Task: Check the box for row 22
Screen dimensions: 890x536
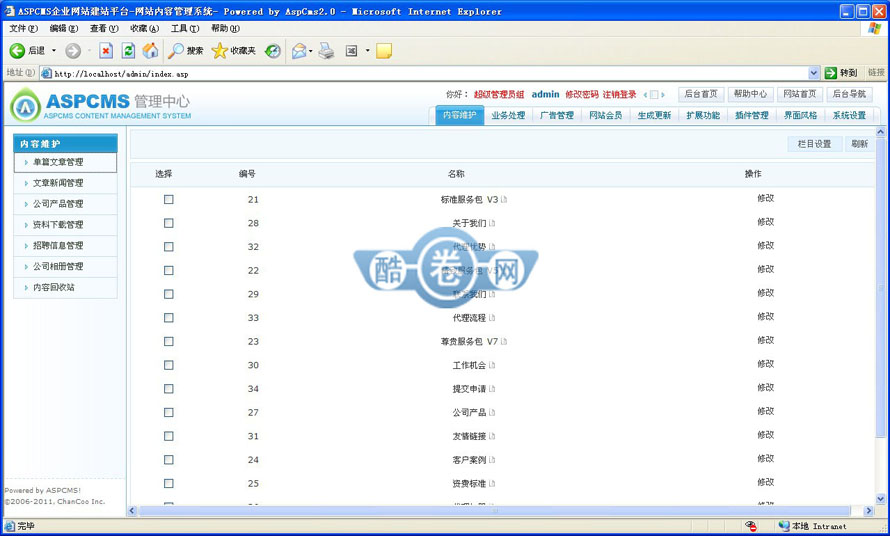Action: (169, 270)
